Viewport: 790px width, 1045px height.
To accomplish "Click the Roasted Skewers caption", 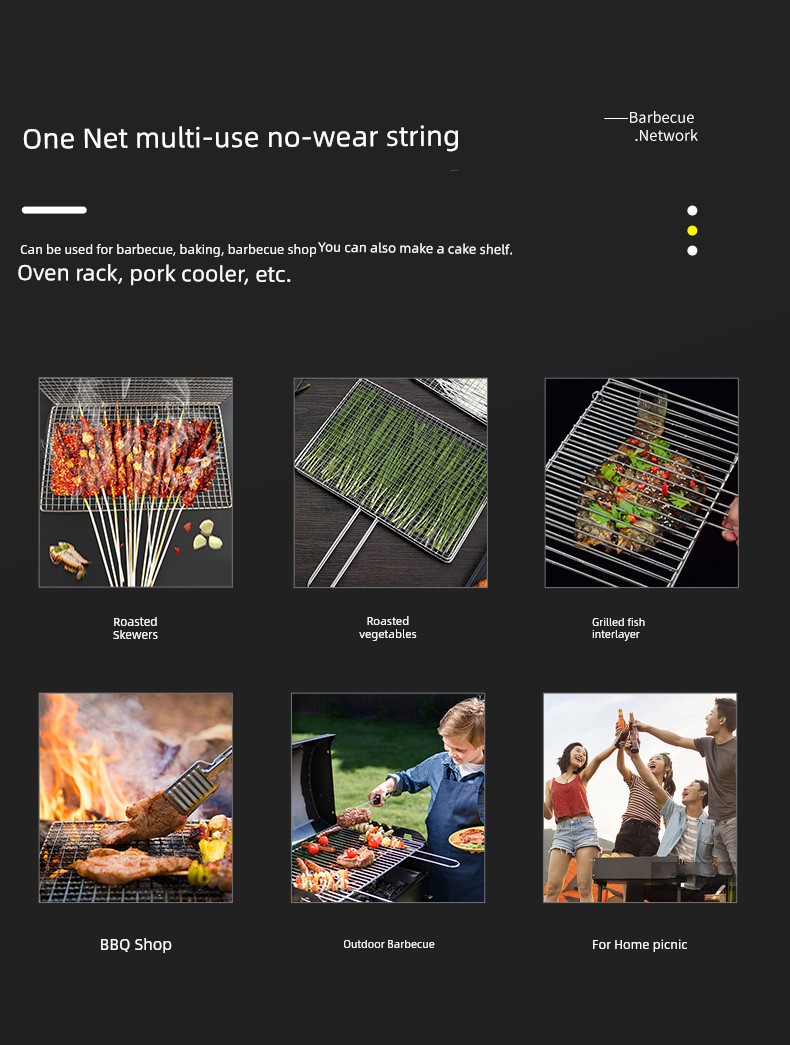I will point(135,628).
